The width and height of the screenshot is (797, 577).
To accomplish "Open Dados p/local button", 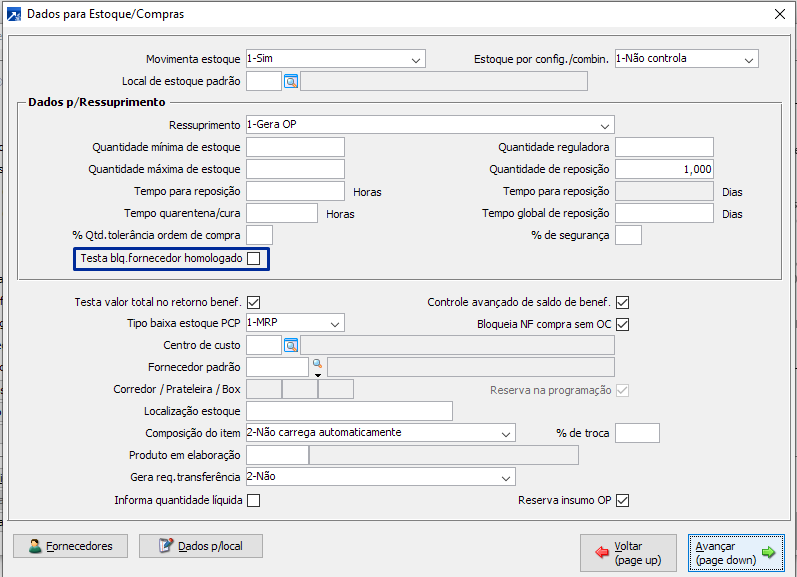I will point(201,546).
